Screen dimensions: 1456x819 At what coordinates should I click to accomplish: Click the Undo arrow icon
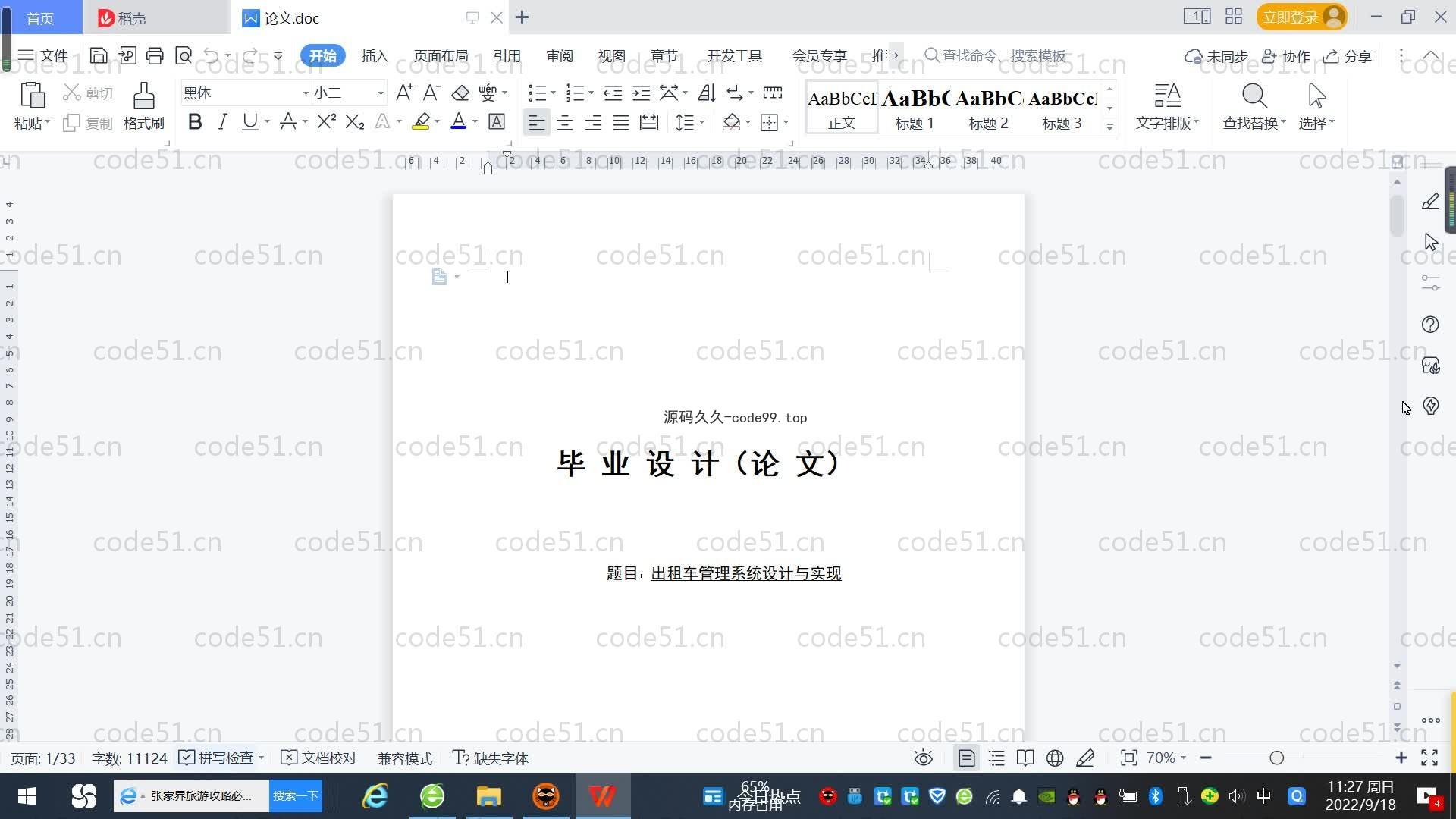pyautogui.click(x=212, y=55)
